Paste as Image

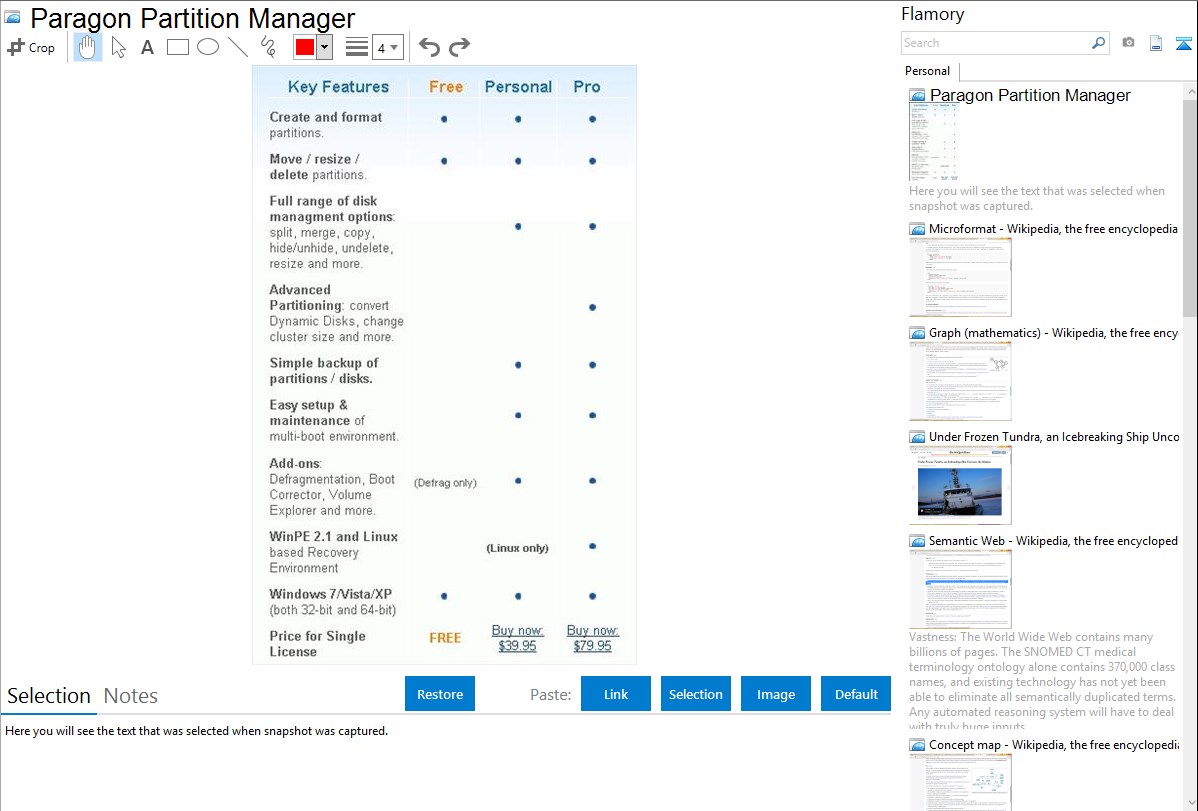pyautogui.click(x=775, y=694)
